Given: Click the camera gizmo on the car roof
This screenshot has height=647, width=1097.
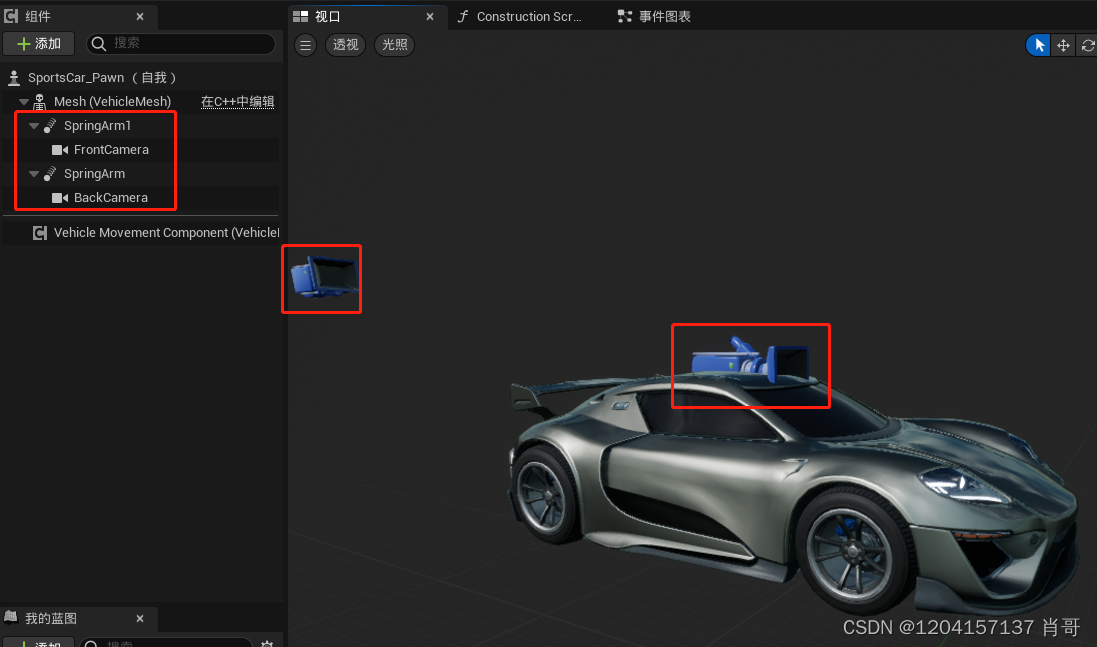Looking at the screenshot, I should click(x=752, y=360).
